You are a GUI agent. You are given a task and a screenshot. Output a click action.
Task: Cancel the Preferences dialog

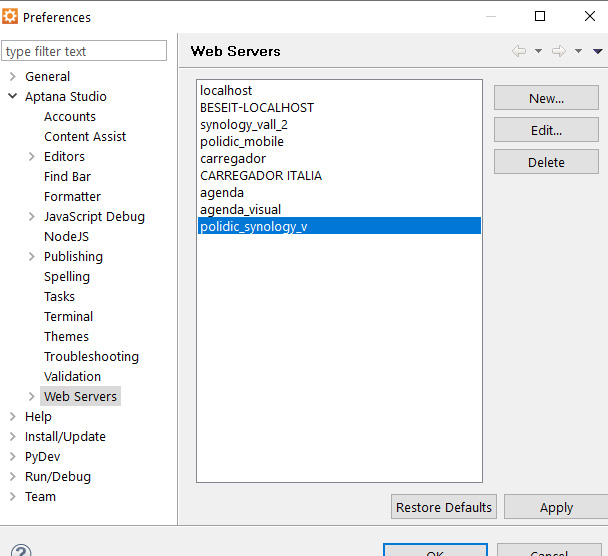coord(549,551)
